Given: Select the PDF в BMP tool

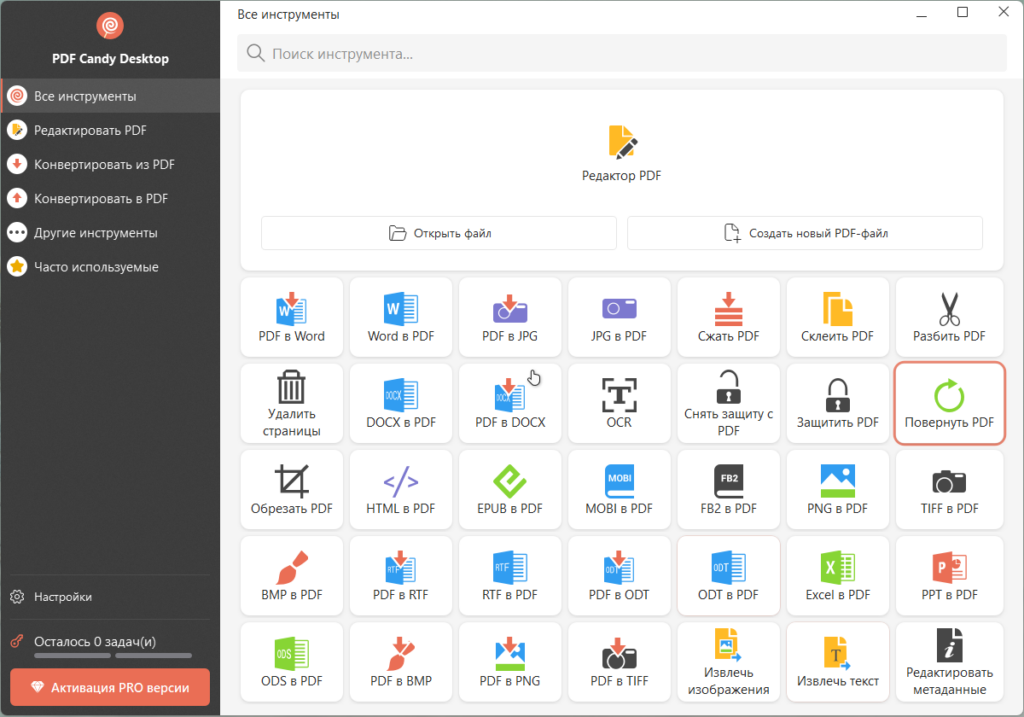Looking at the screenshot, I should [400, 662].
